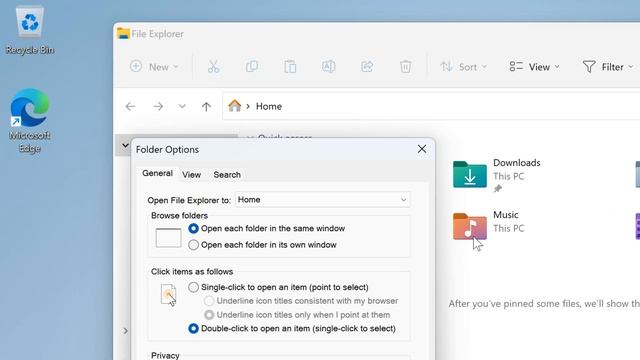Image resolution: width=640 pixels, height=360 pixels.
Task: Go forward with the right arrow
Action: point(158,107)
